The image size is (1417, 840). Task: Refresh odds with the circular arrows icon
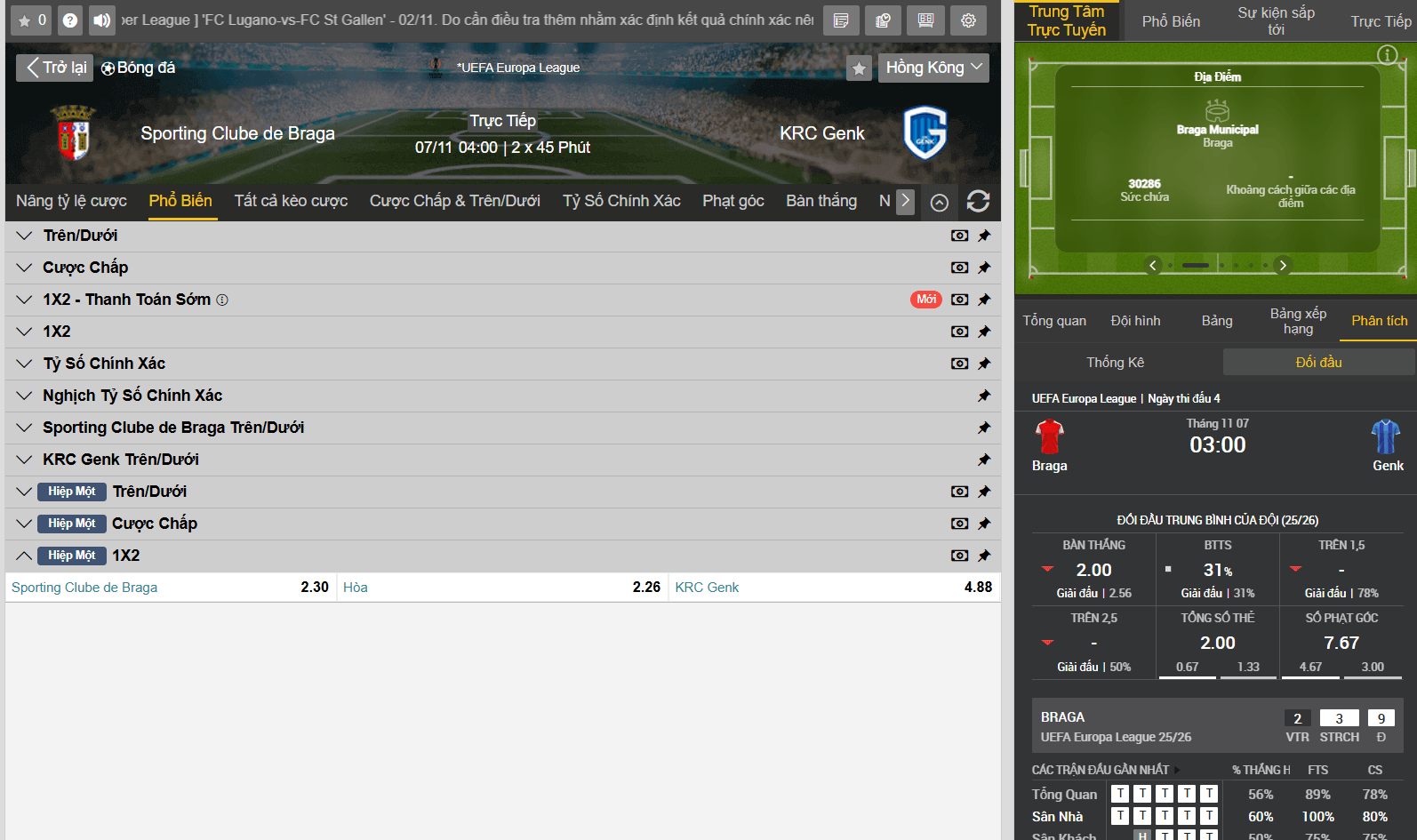tap(978, 202)
